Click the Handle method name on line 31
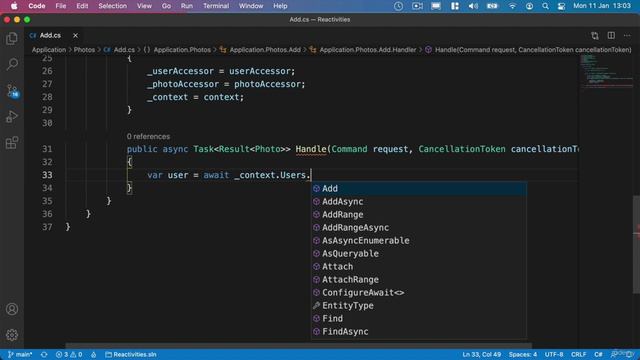 (x=311, y=149)
